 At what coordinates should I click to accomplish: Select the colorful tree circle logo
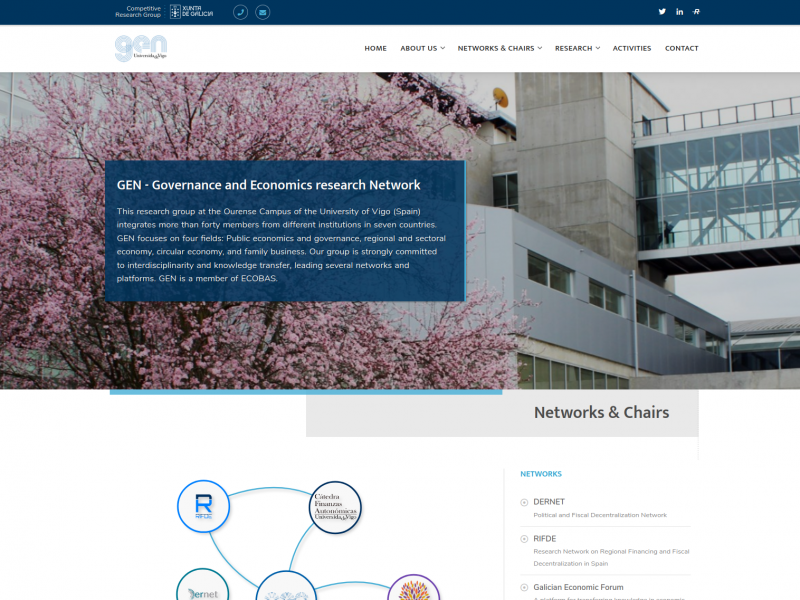(x=414, y=588)
